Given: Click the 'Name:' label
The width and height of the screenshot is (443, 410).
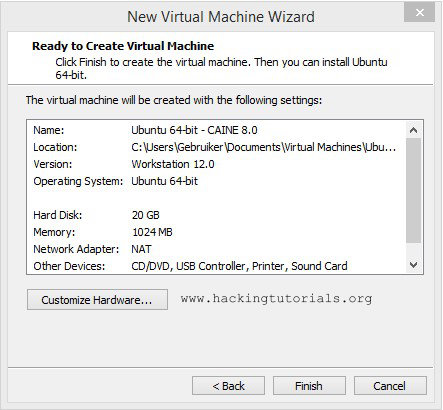Looking at the screenshot, I should point(49,130).
